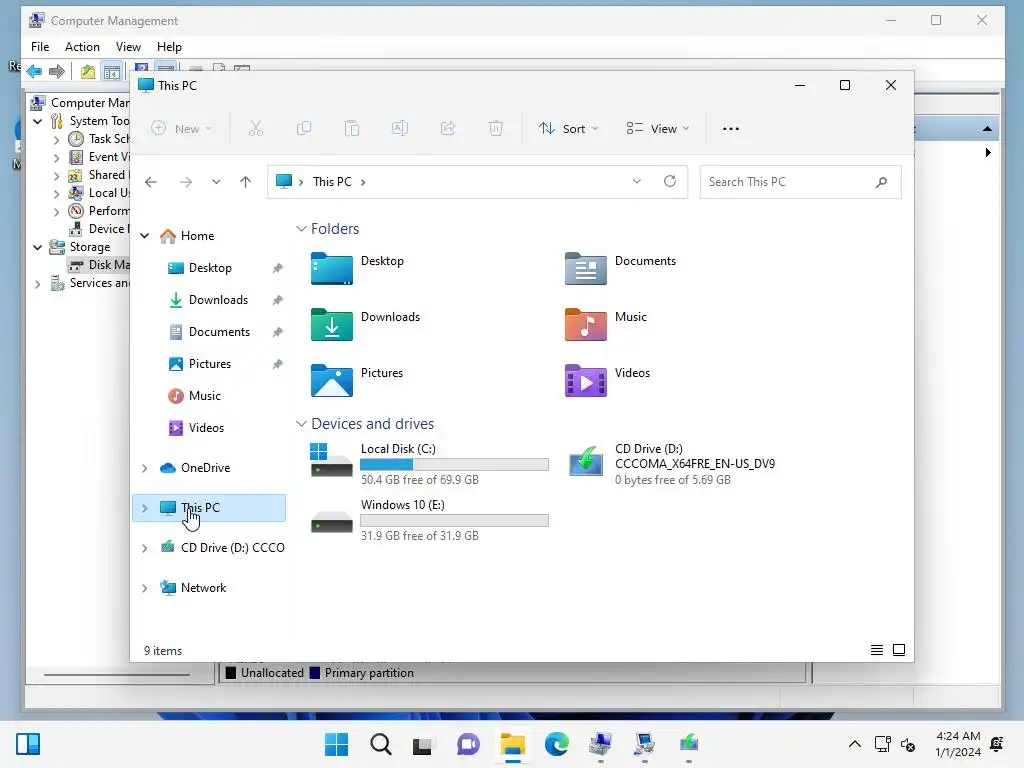Open the See more ellipsis menu
Image resolution: width=1024 pixels, height=768 pixels.
click(731, 129)
